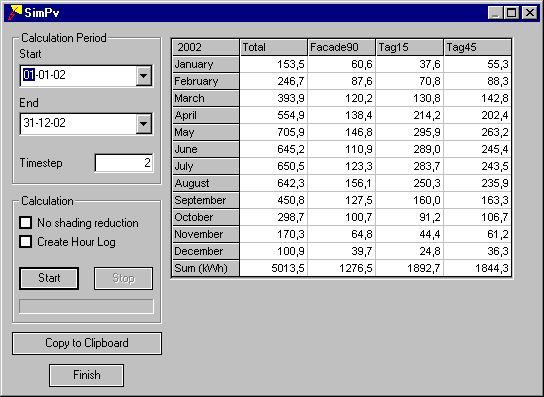
Task: Click Tag45 sum cell 1844,3
Action: coord(477,268)
